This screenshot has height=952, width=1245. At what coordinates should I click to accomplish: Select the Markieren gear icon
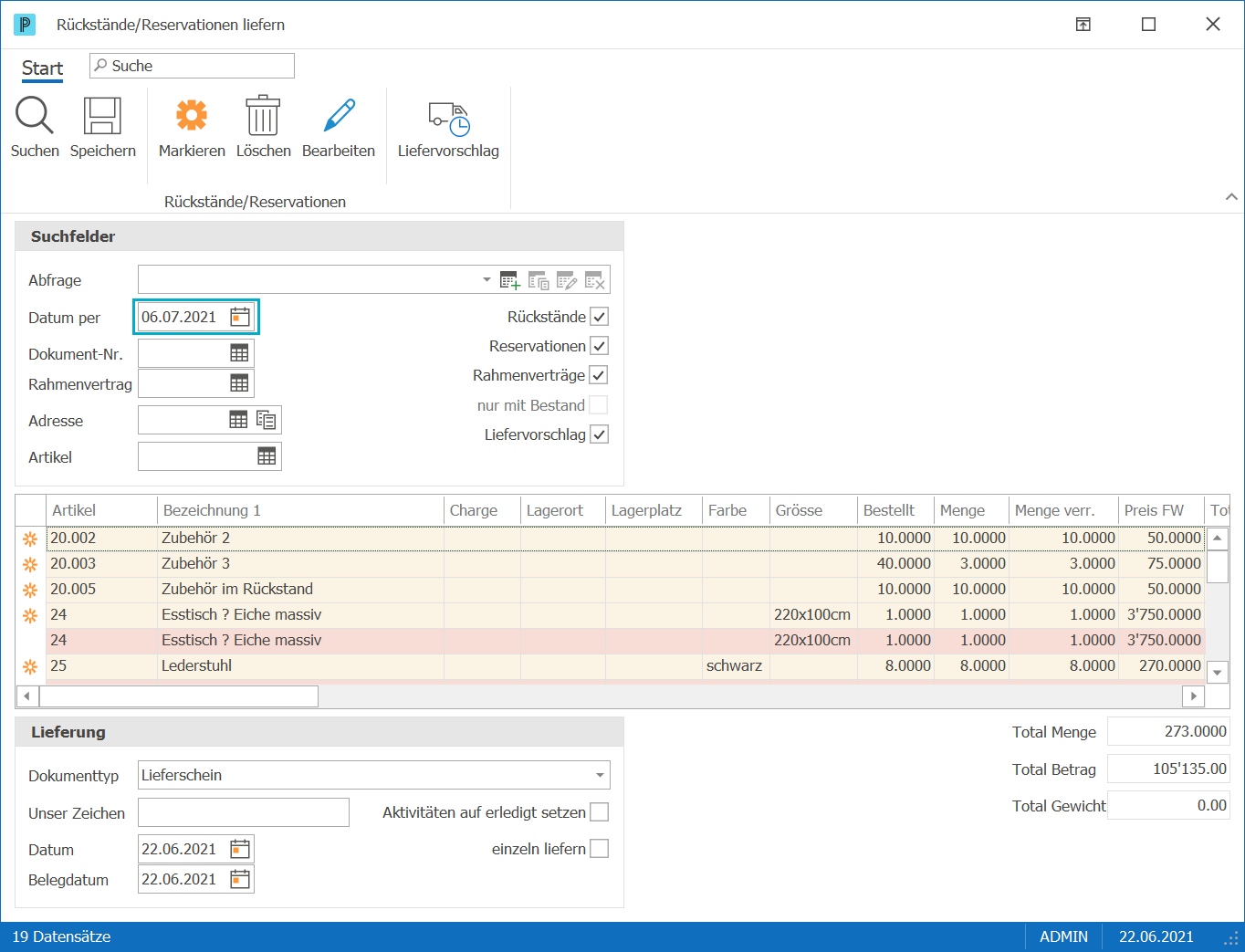coord(192,116)
